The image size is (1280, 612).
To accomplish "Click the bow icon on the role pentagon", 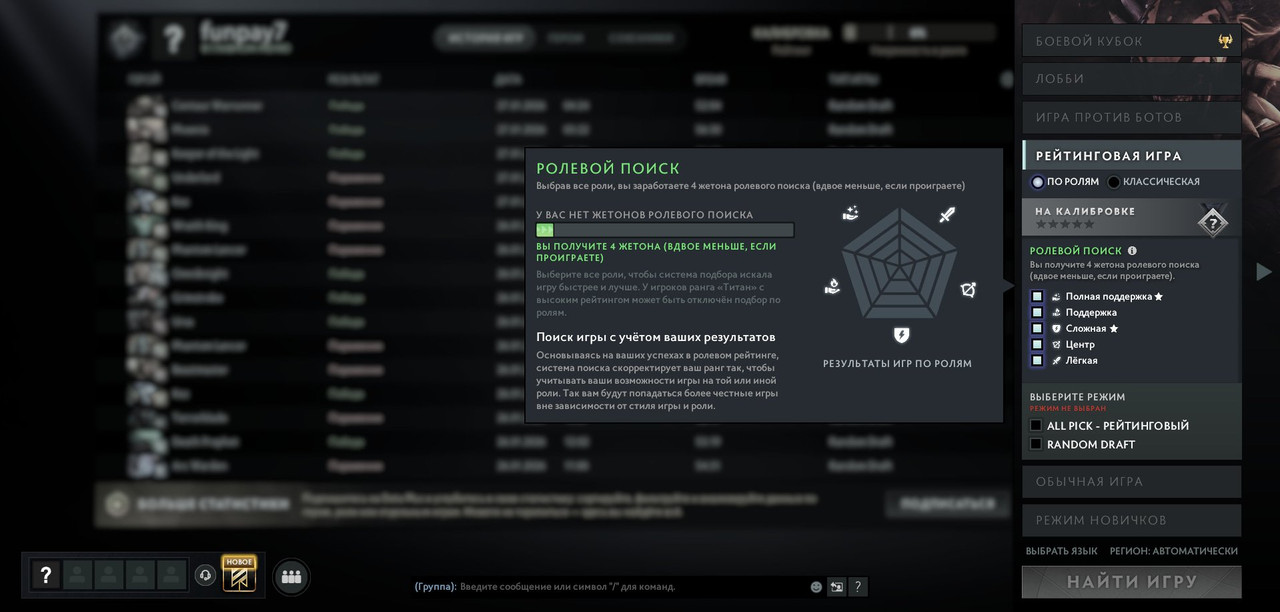I will click(x=969, y=290).
